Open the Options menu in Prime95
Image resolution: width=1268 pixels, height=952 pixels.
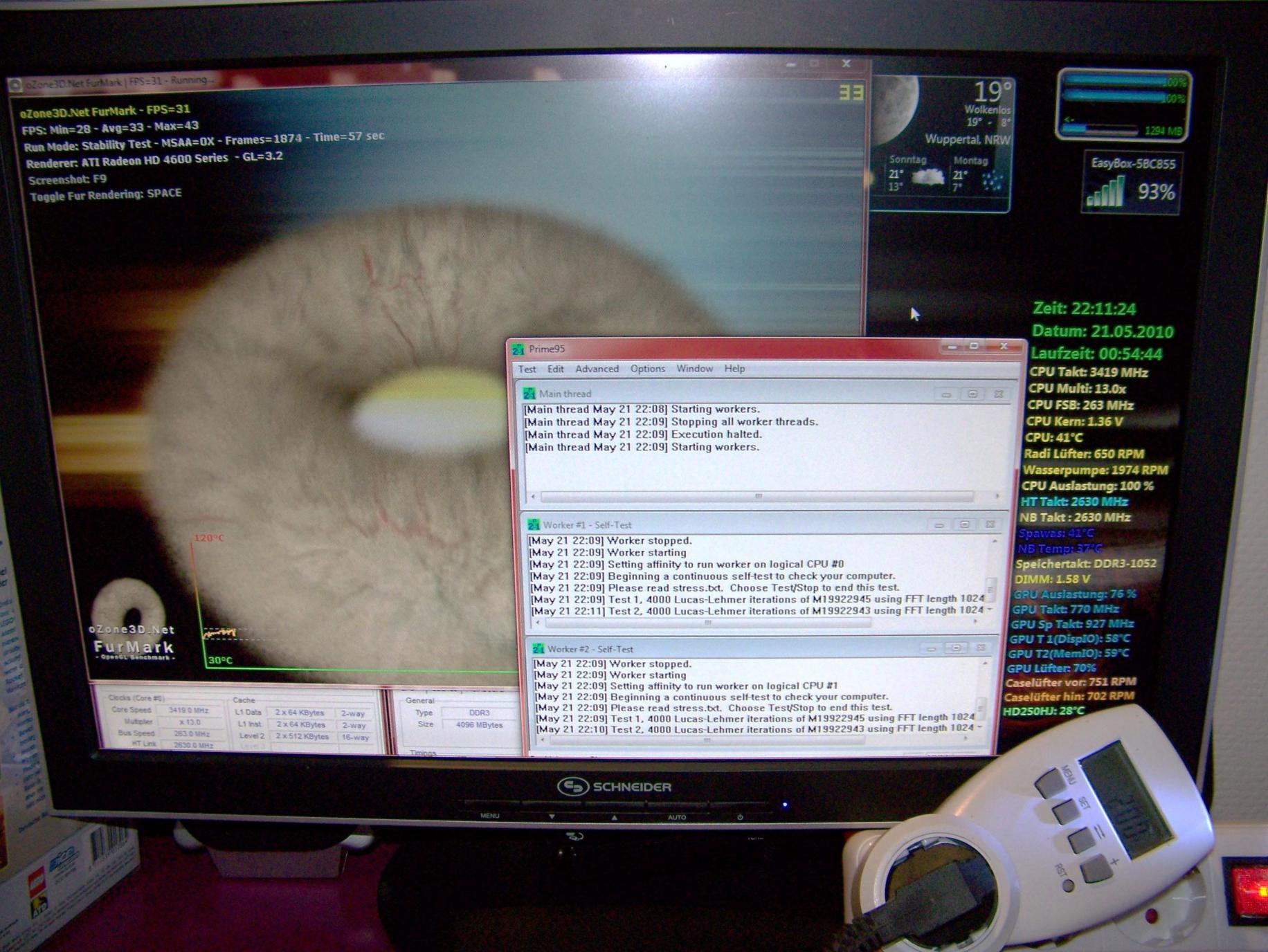click(647, 369)
